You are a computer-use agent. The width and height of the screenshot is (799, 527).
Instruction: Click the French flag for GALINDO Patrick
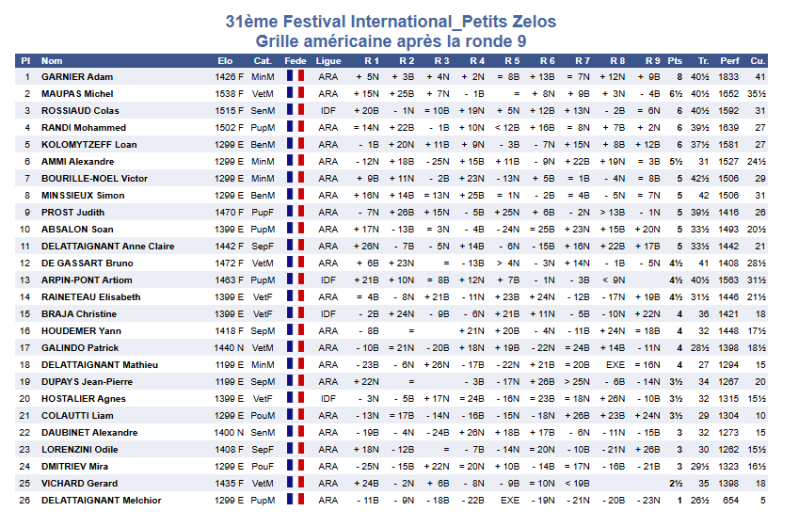(295, 348)
